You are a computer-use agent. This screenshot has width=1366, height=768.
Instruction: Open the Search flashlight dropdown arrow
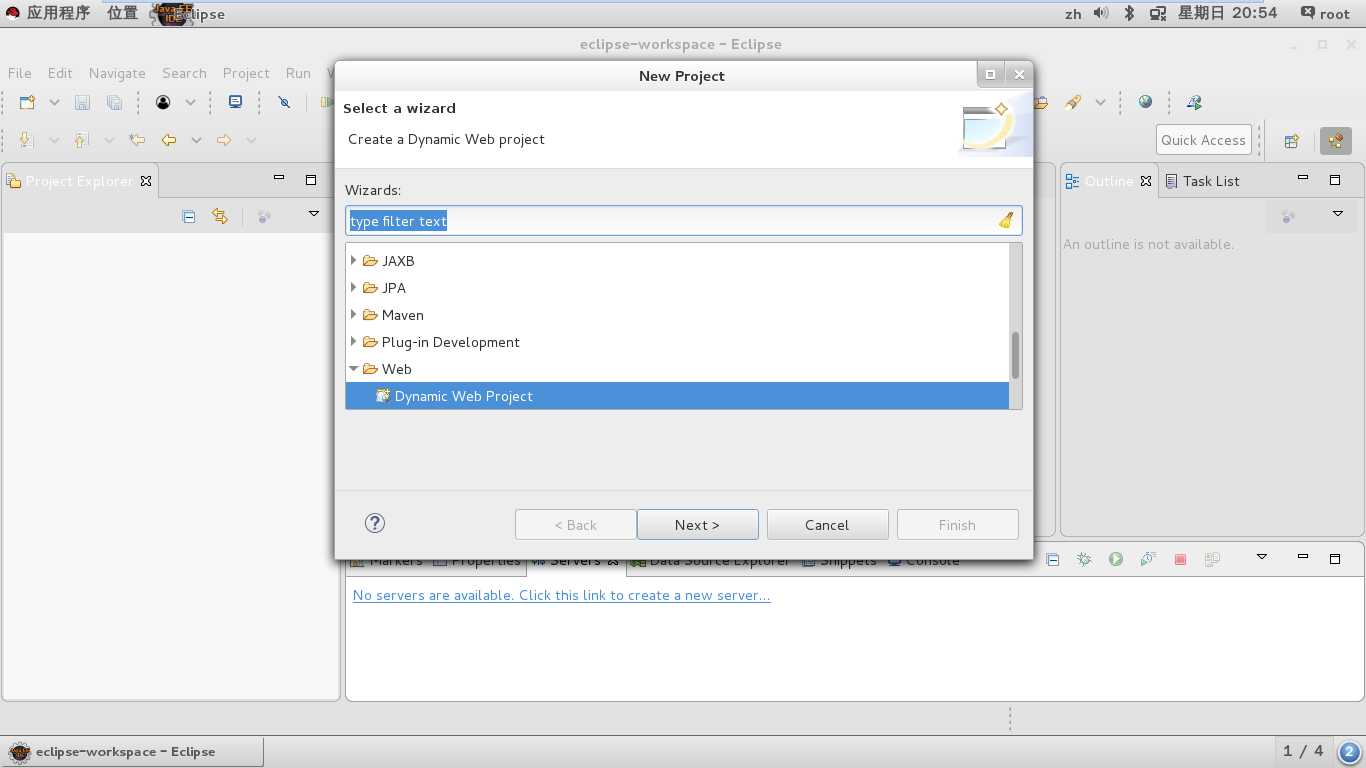click(x=1100, y=102)
